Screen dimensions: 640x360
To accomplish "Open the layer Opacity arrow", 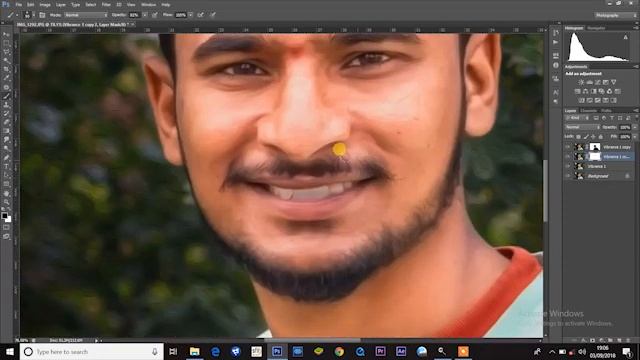I will [635, 127].
